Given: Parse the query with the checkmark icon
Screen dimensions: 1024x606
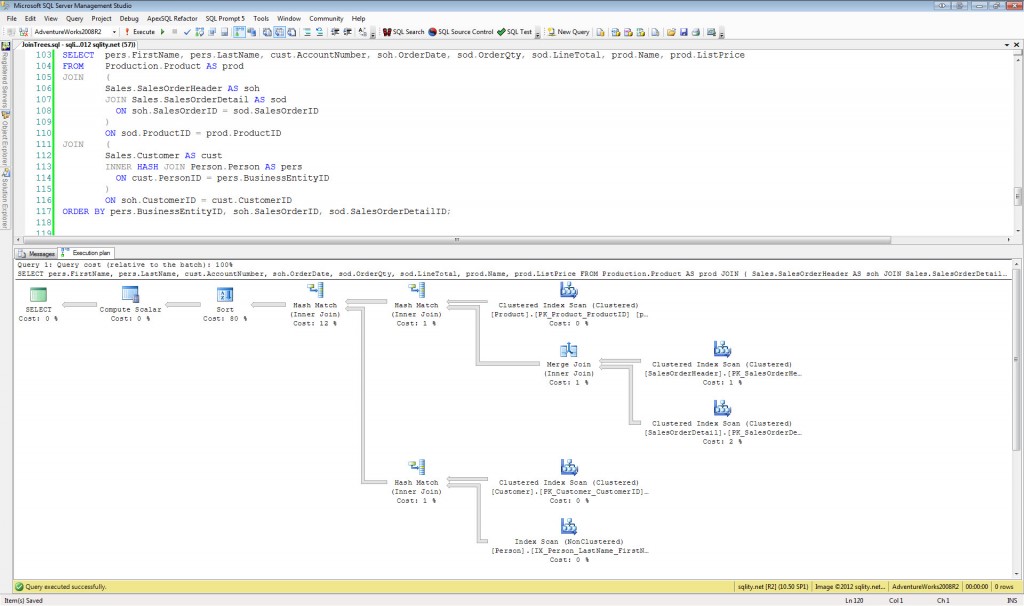Looking at the screenshot, I should point(187,31).
